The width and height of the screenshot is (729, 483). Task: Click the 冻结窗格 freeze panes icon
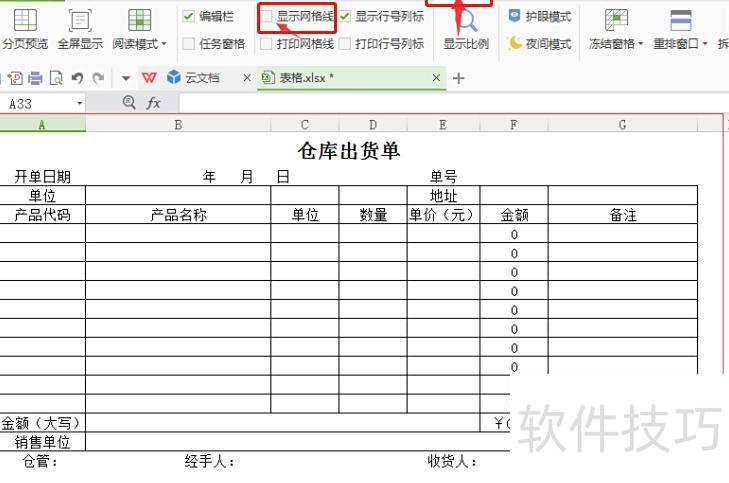pyautogui.click(x=616, y=20)
